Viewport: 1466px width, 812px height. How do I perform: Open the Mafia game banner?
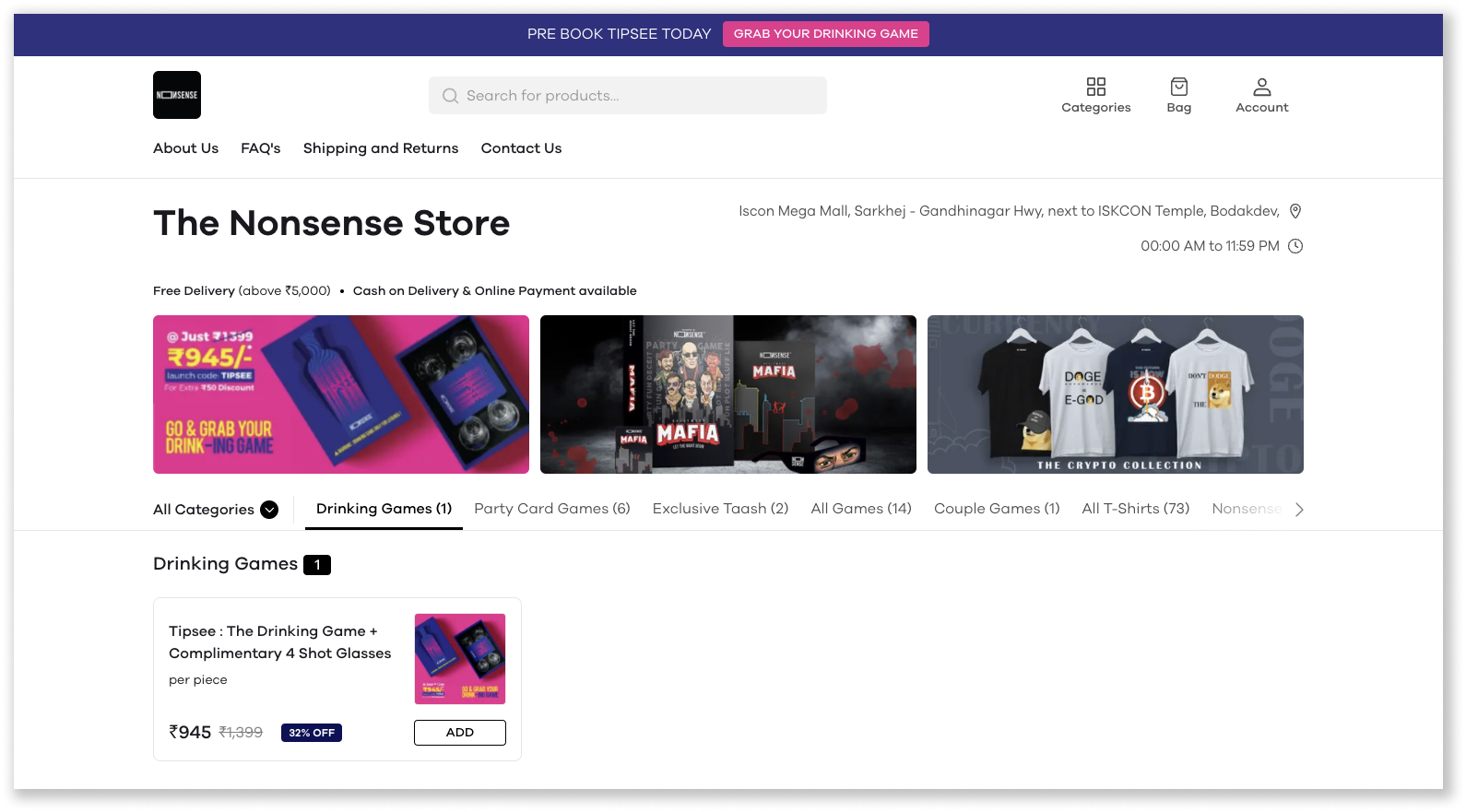pyautogui.click(x=728, y=394)
